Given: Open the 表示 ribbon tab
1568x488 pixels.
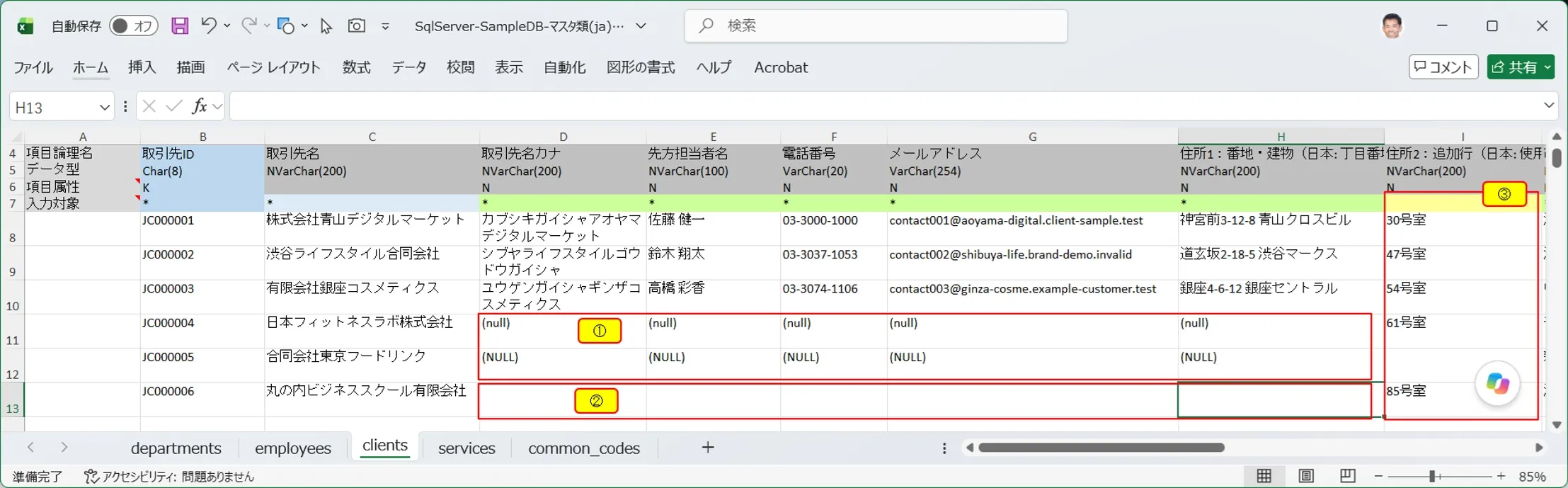Looking at the screenshot, I should click(x=509, y=67).
